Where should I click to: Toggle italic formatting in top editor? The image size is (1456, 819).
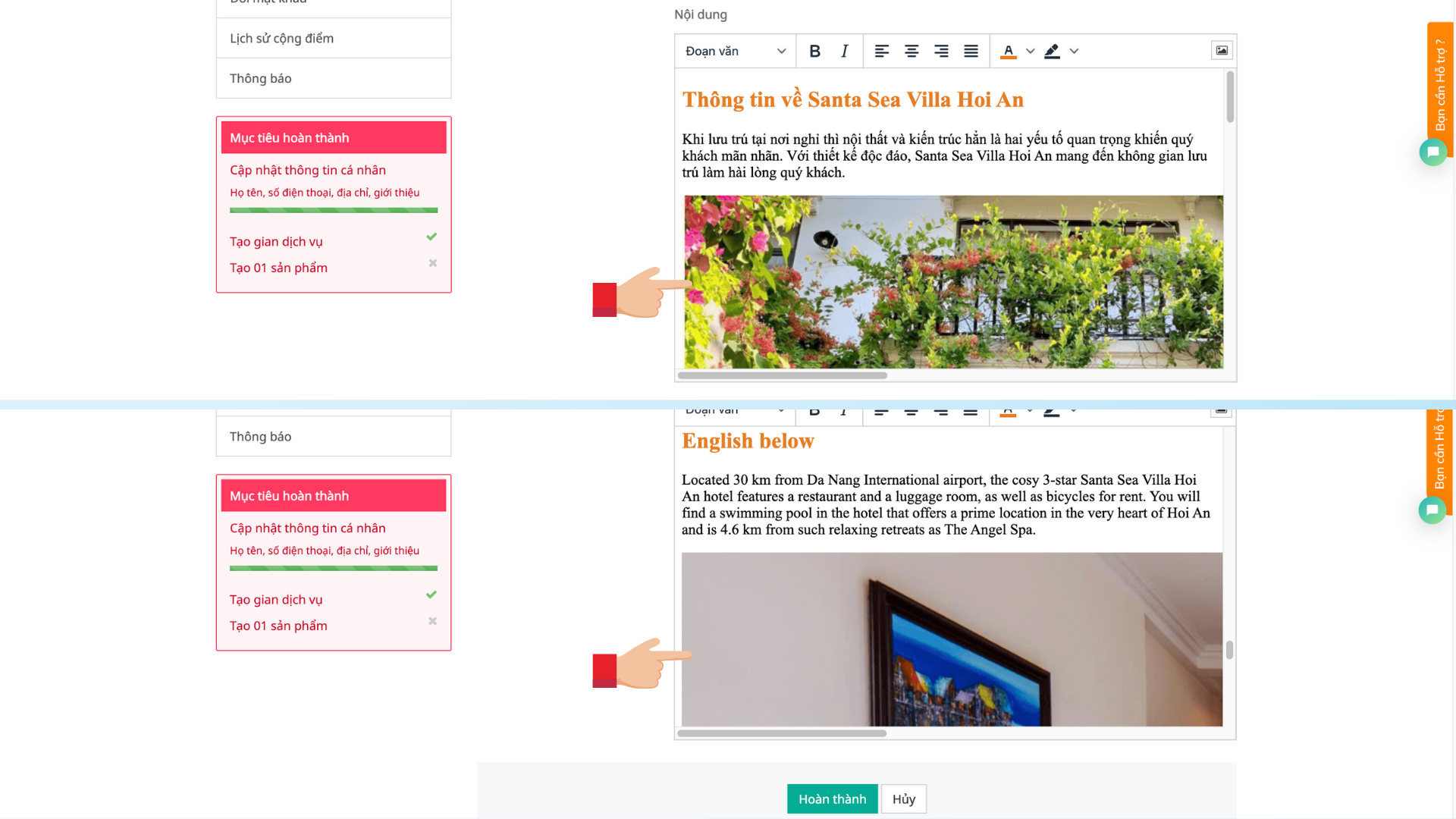pos(844,51)
